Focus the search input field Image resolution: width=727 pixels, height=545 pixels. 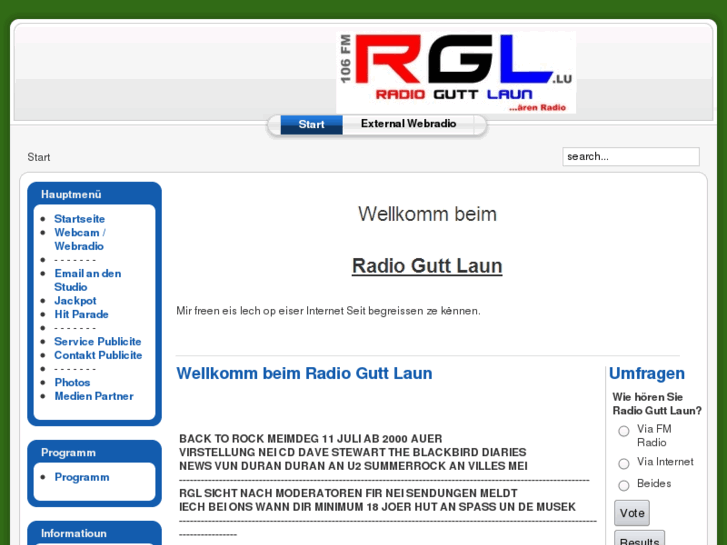point(631,156)
